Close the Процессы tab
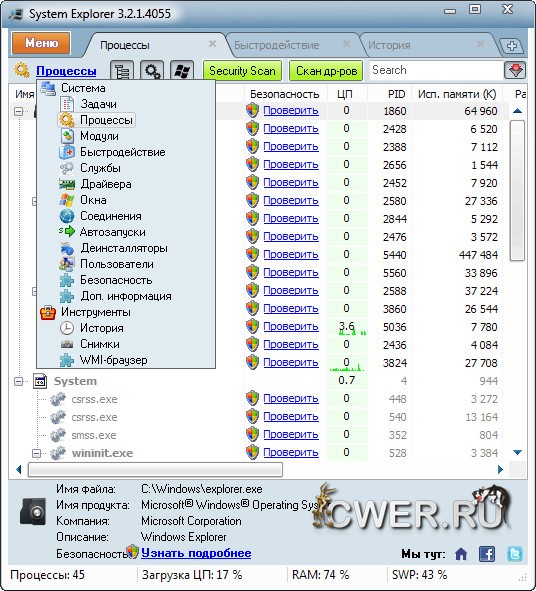The height and width of the screenshot is (591, 536). [x=212, y=44]
